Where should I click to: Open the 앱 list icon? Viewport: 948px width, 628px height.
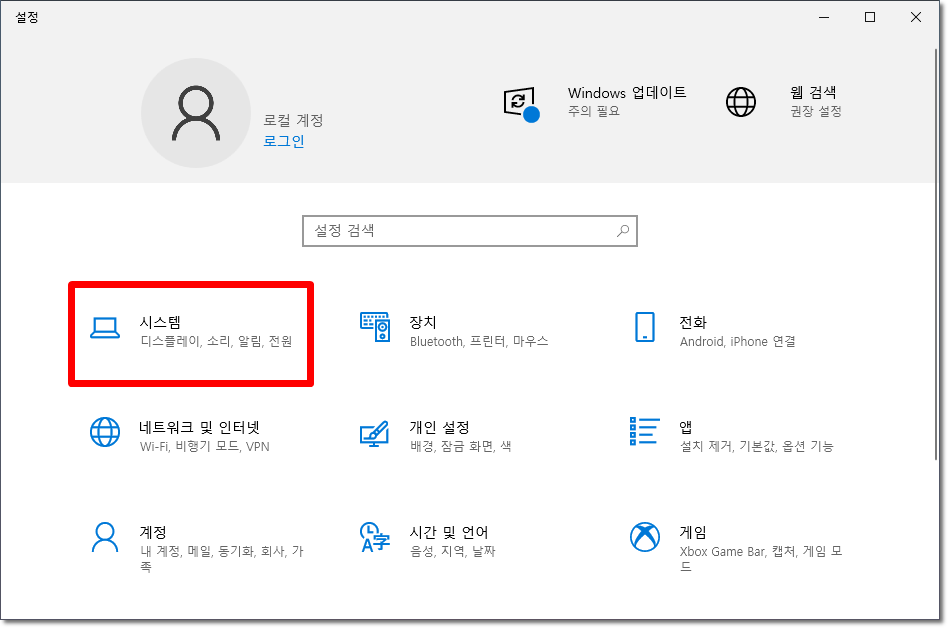[644, 431]
